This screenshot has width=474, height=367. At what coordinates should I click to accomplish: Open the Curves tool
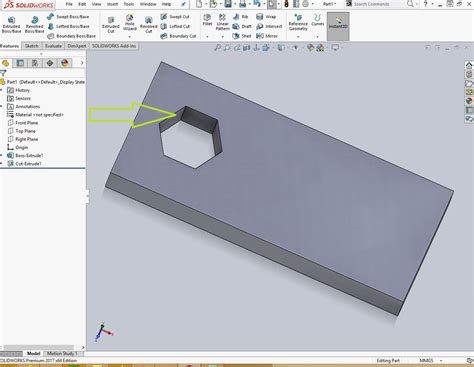click(x=317, y=20)
